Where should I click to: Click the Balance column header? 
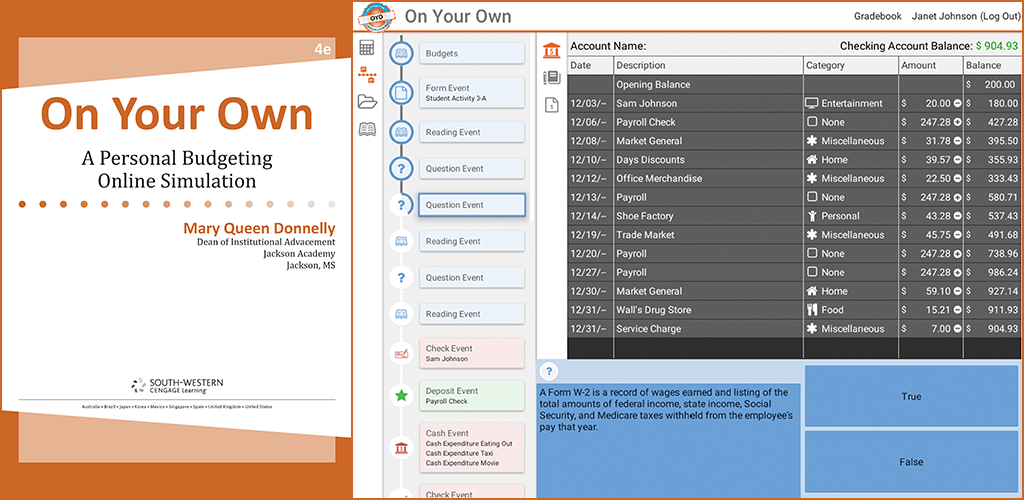pyautogui.click(x=993, y=65)
